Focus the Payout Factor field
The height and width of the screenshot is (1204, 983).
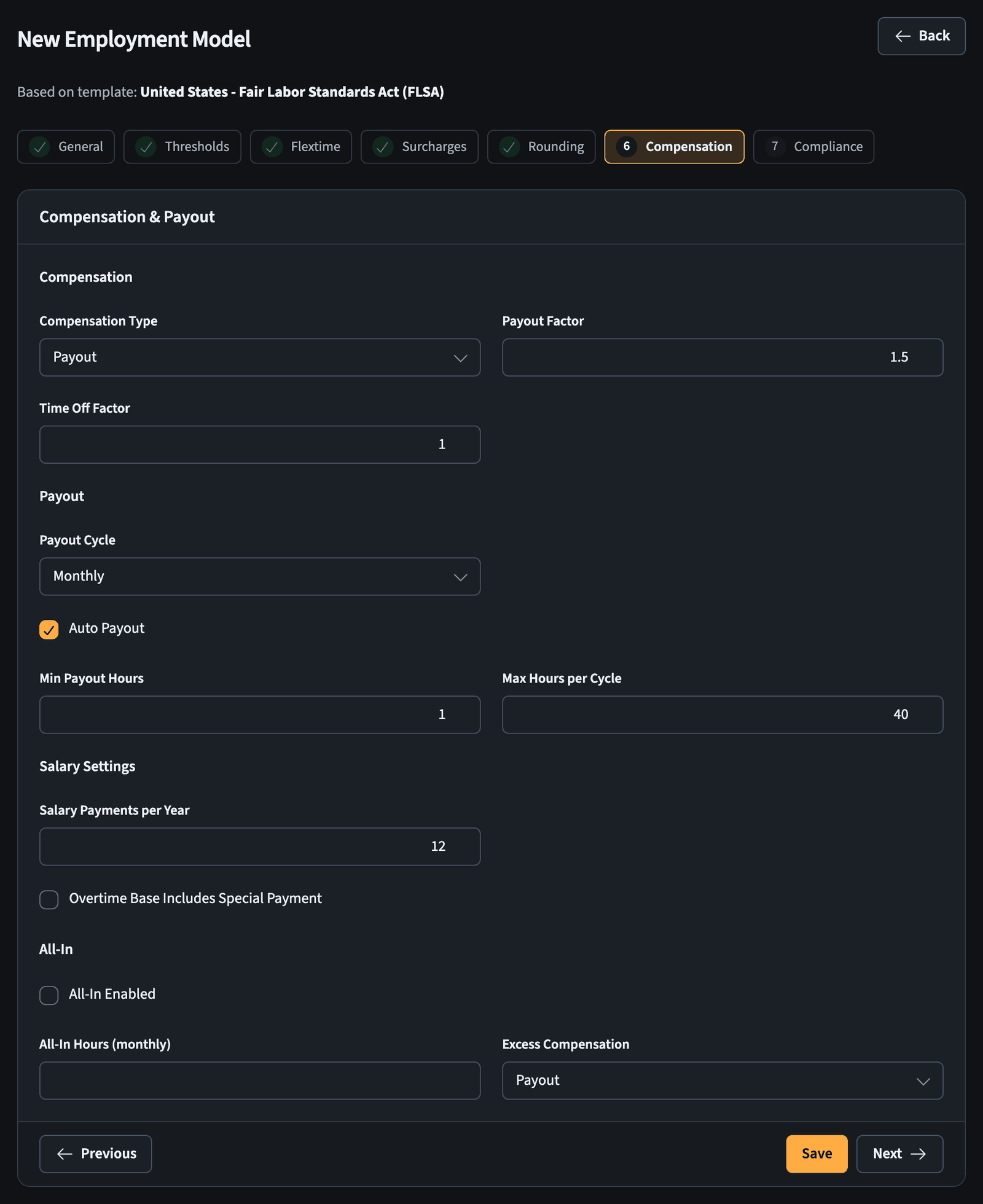tap(723, 358)
